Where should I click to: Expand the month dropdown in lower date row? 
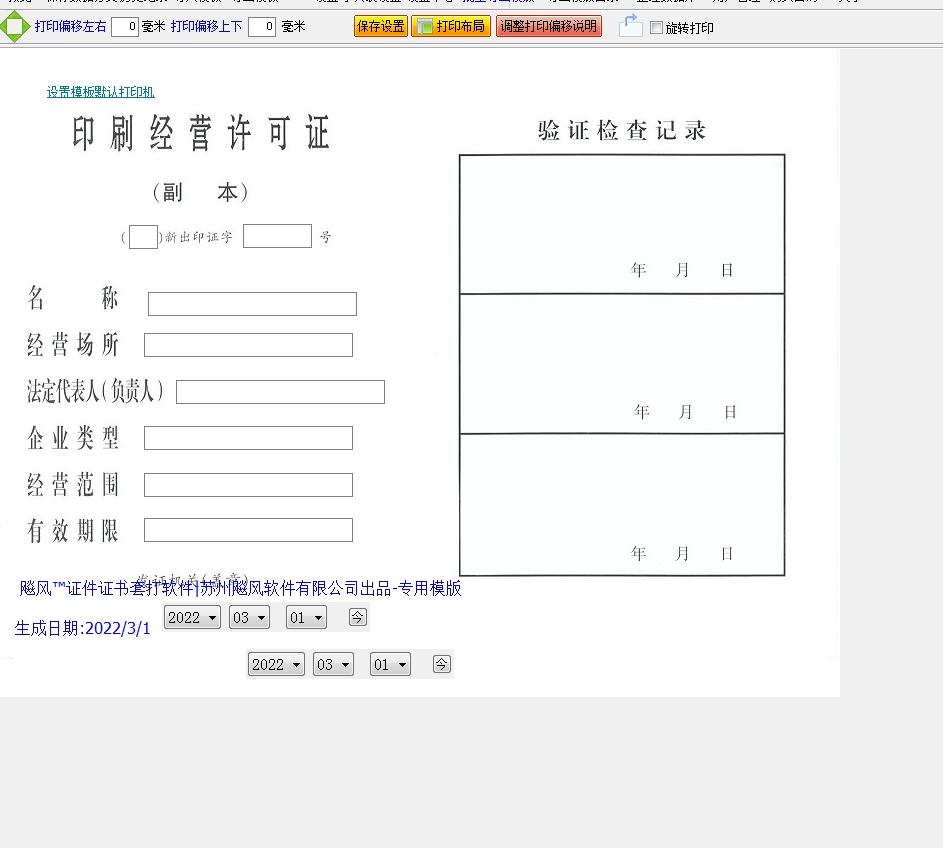click(x=333, y=665)
